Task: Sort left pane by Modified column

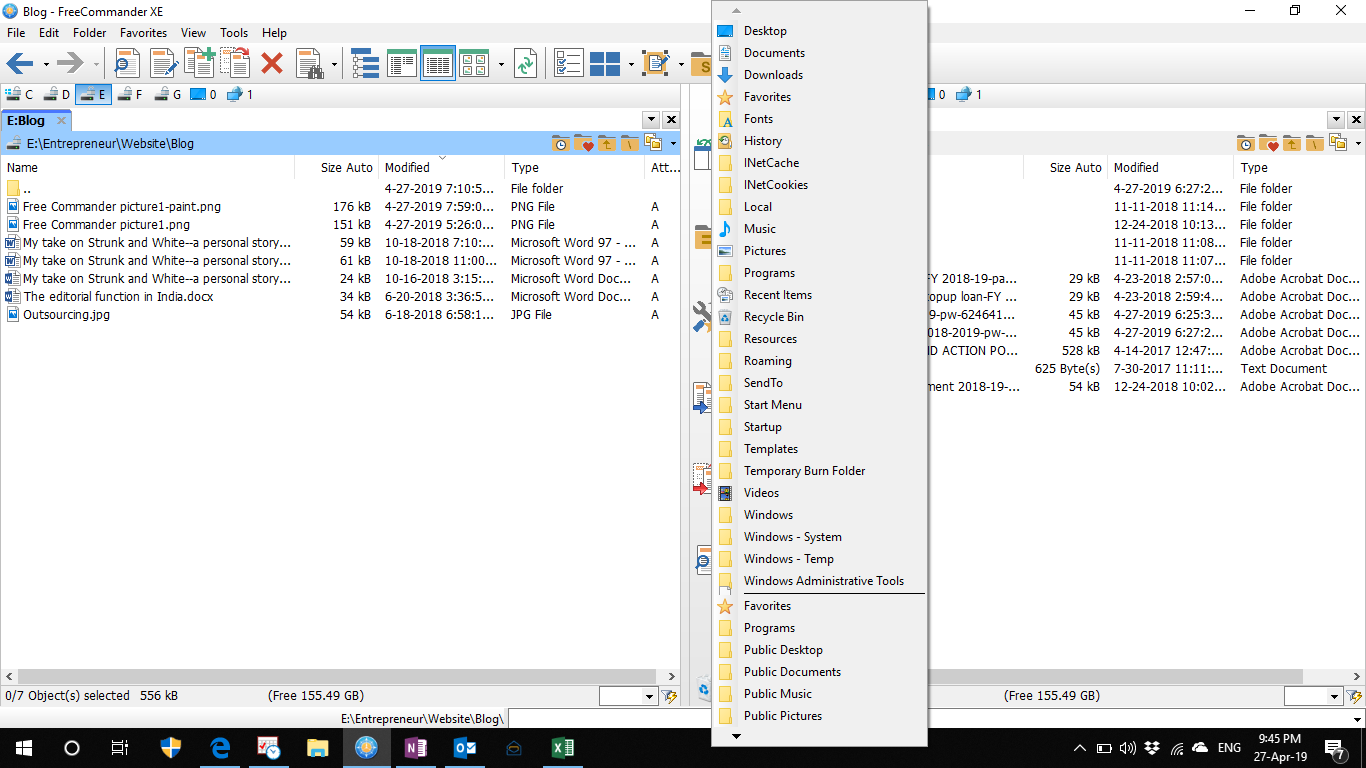Action: point(442,168)
